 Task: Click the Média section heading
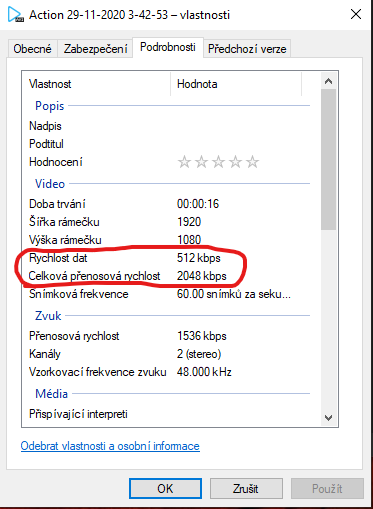[52, 393]
